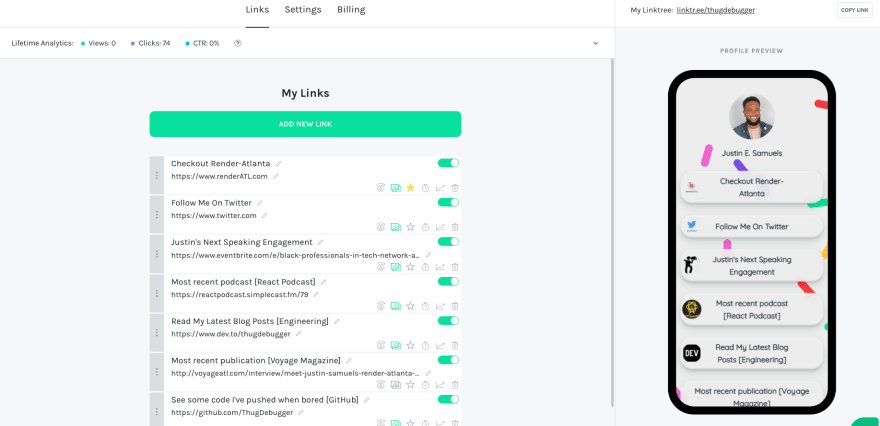Click the Views: 0 analytics stat
880x426 pixels.
(x=98, y=43)
